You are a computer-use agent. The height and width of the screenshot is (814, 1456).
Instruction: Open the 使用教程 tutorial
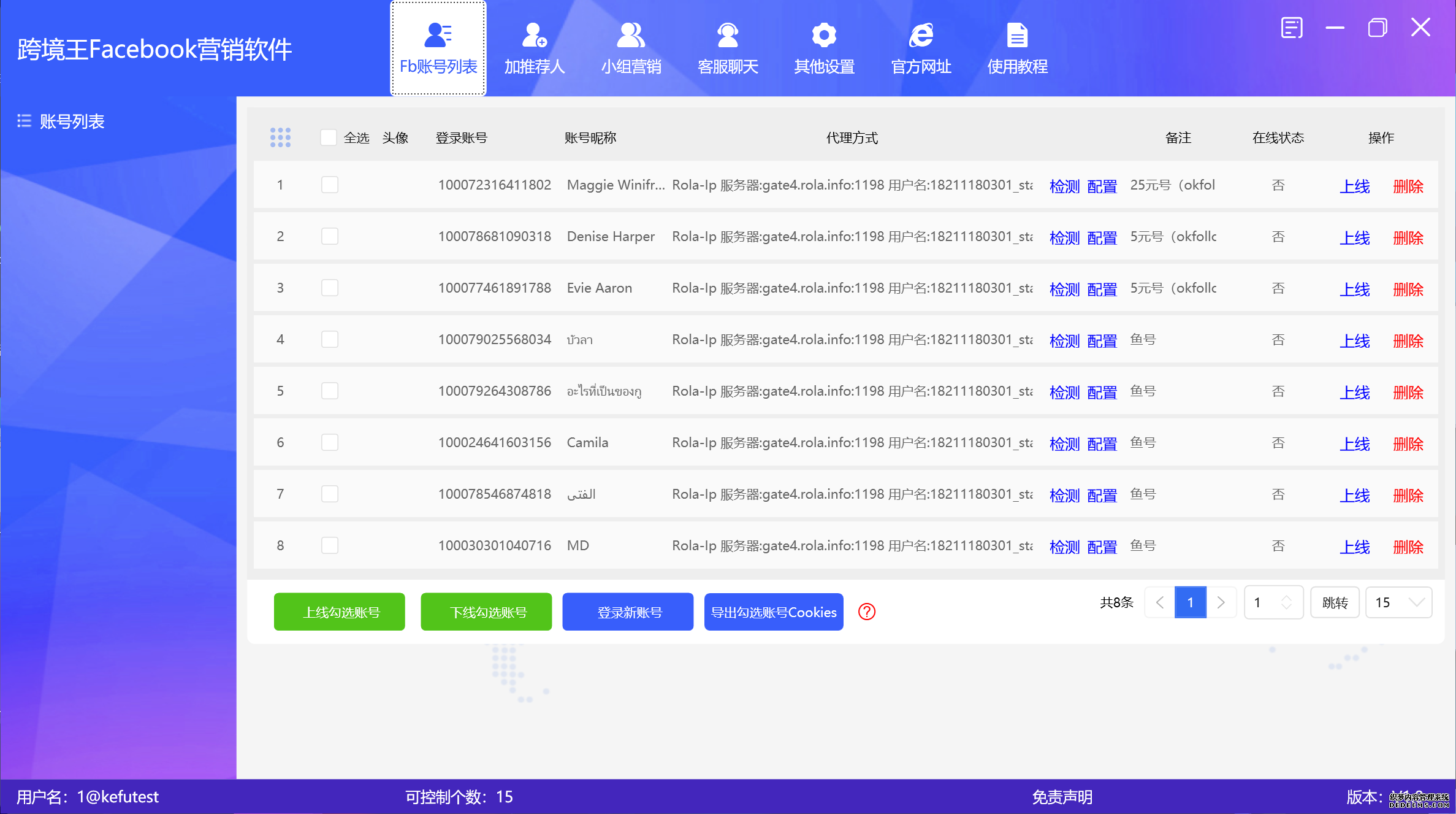(x=1017, y=48)
